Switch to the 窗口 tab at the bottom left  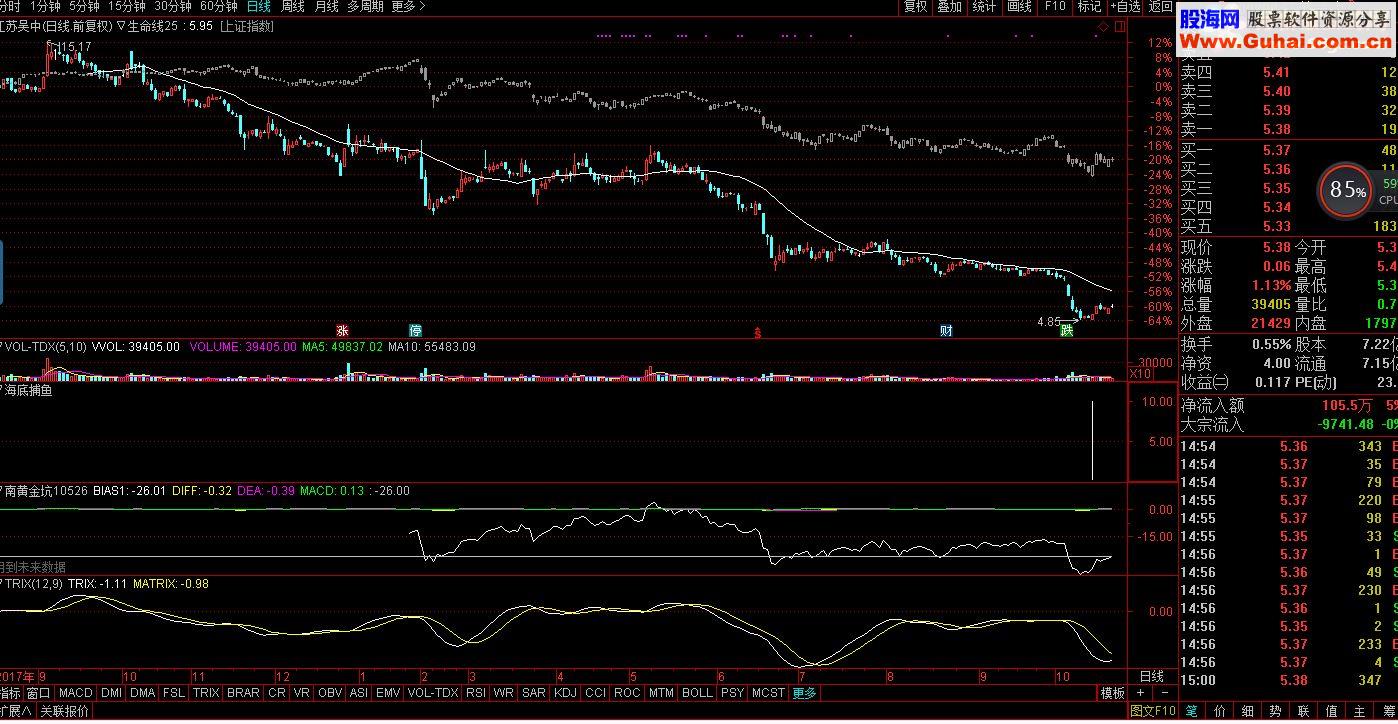point(38,692)
